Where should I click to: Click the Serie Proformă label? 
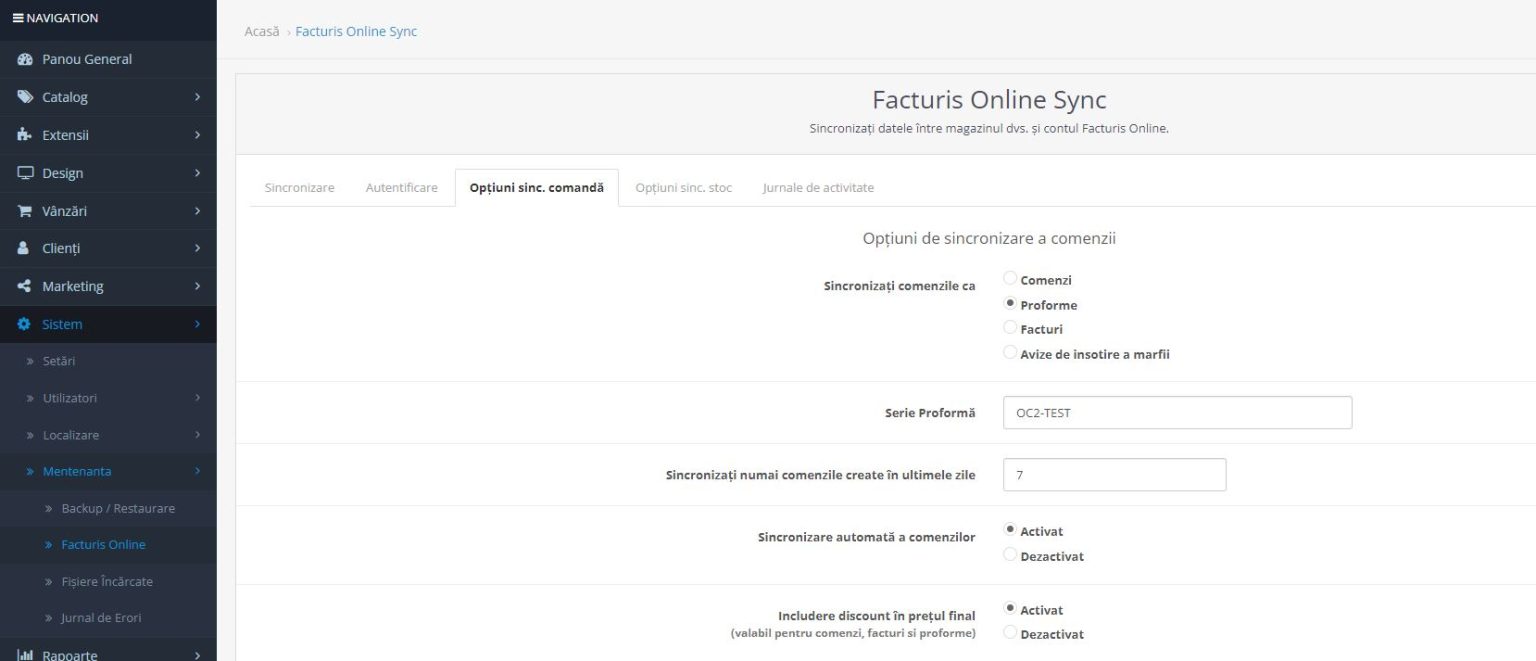click(930, 412)
